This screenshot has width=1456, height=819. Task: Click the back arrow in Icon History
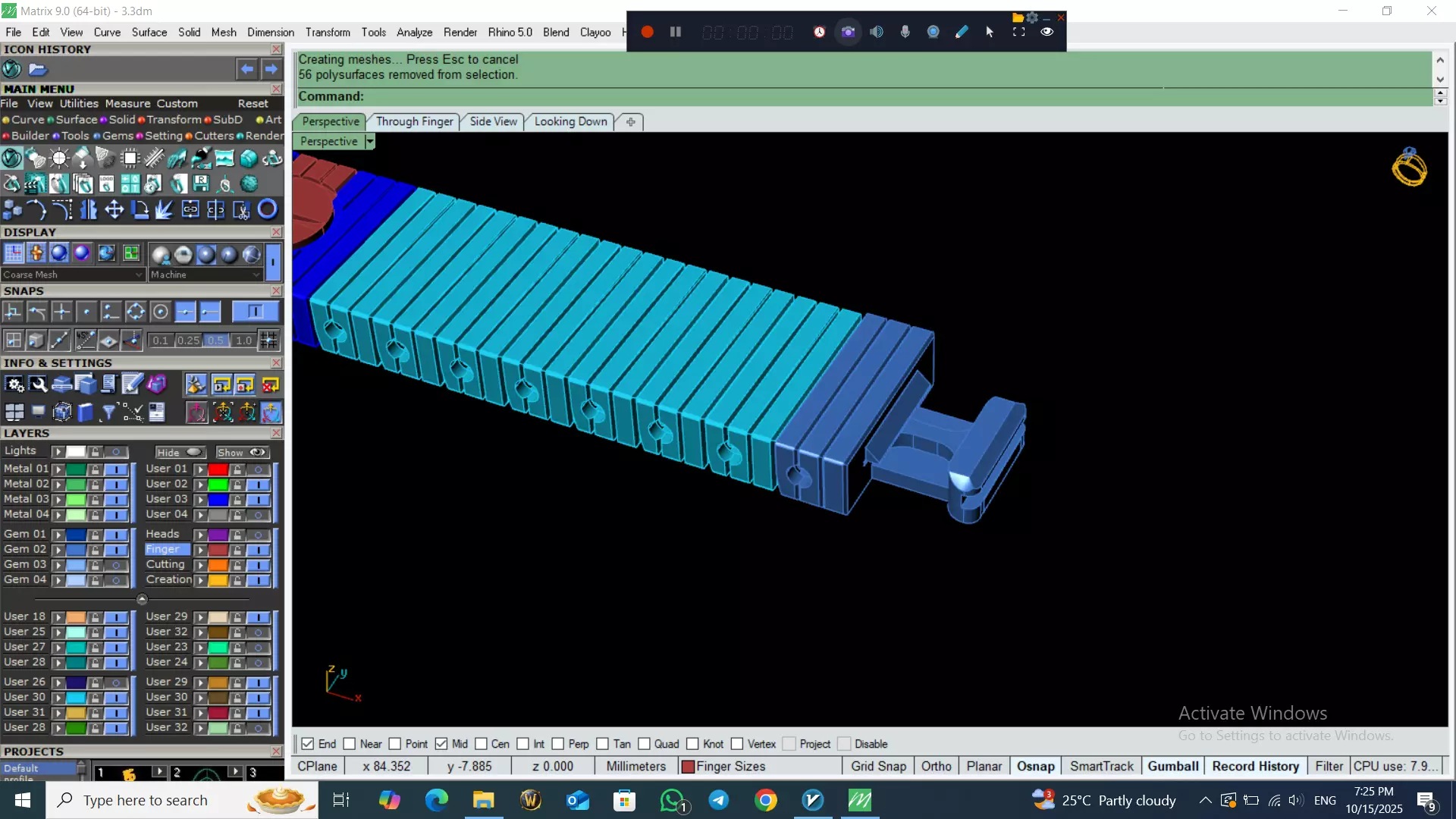coord(246,69)
